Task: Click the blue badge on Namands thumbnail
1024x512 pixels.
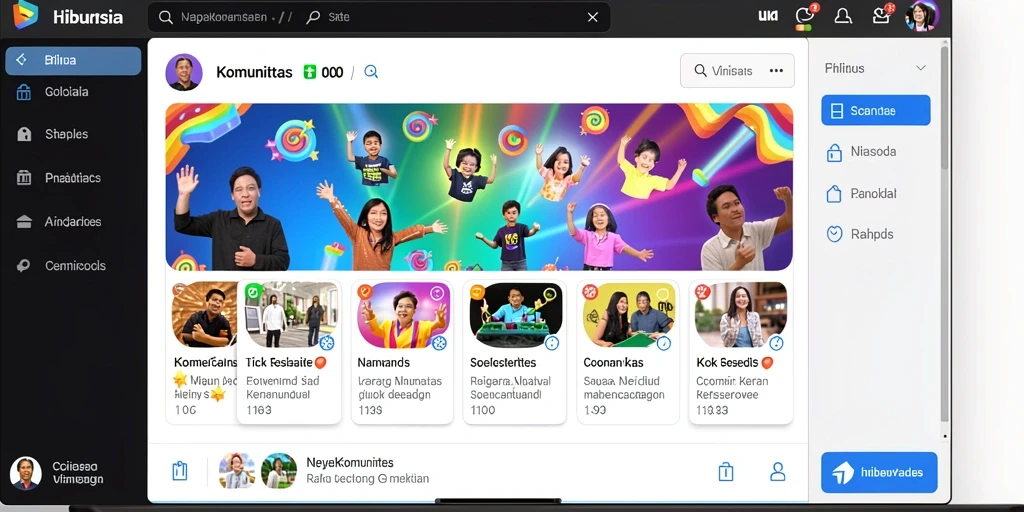Action: point(440,342)
